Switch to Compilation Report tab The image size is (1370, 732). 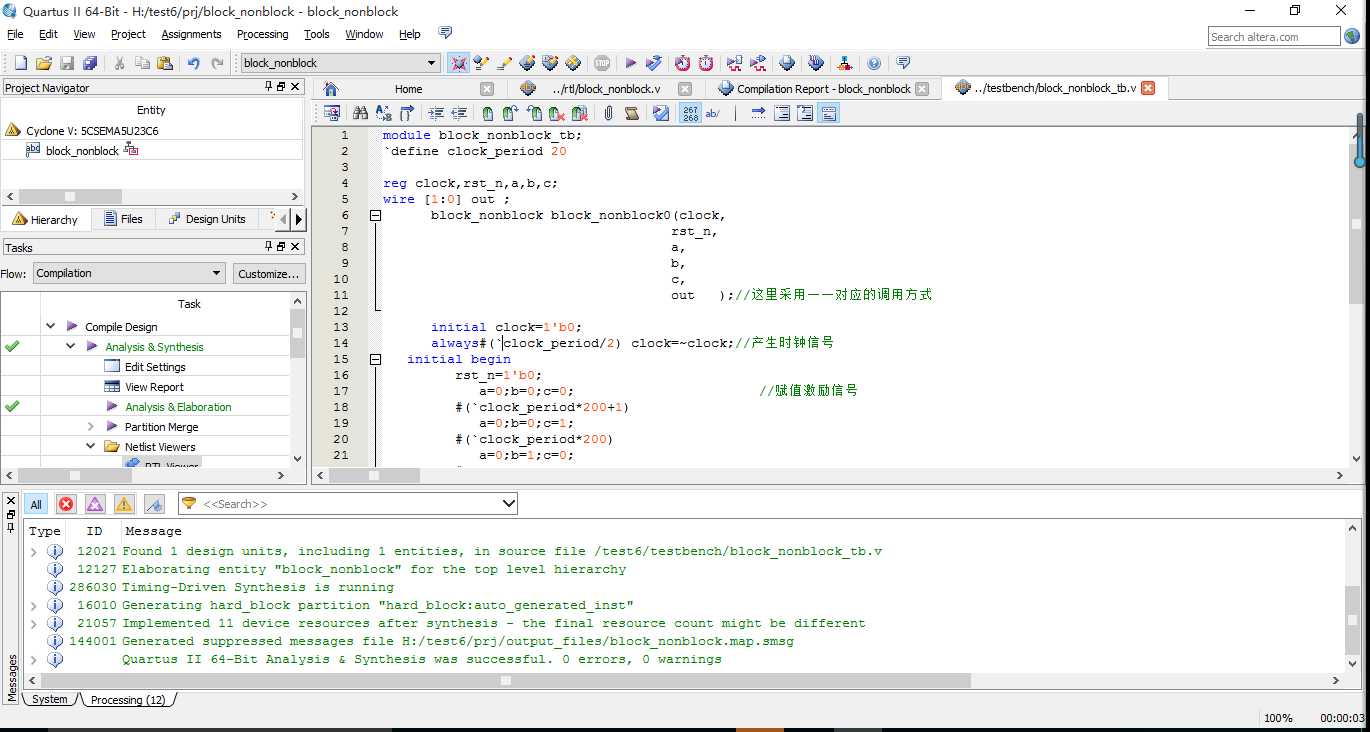pos(823,89)
